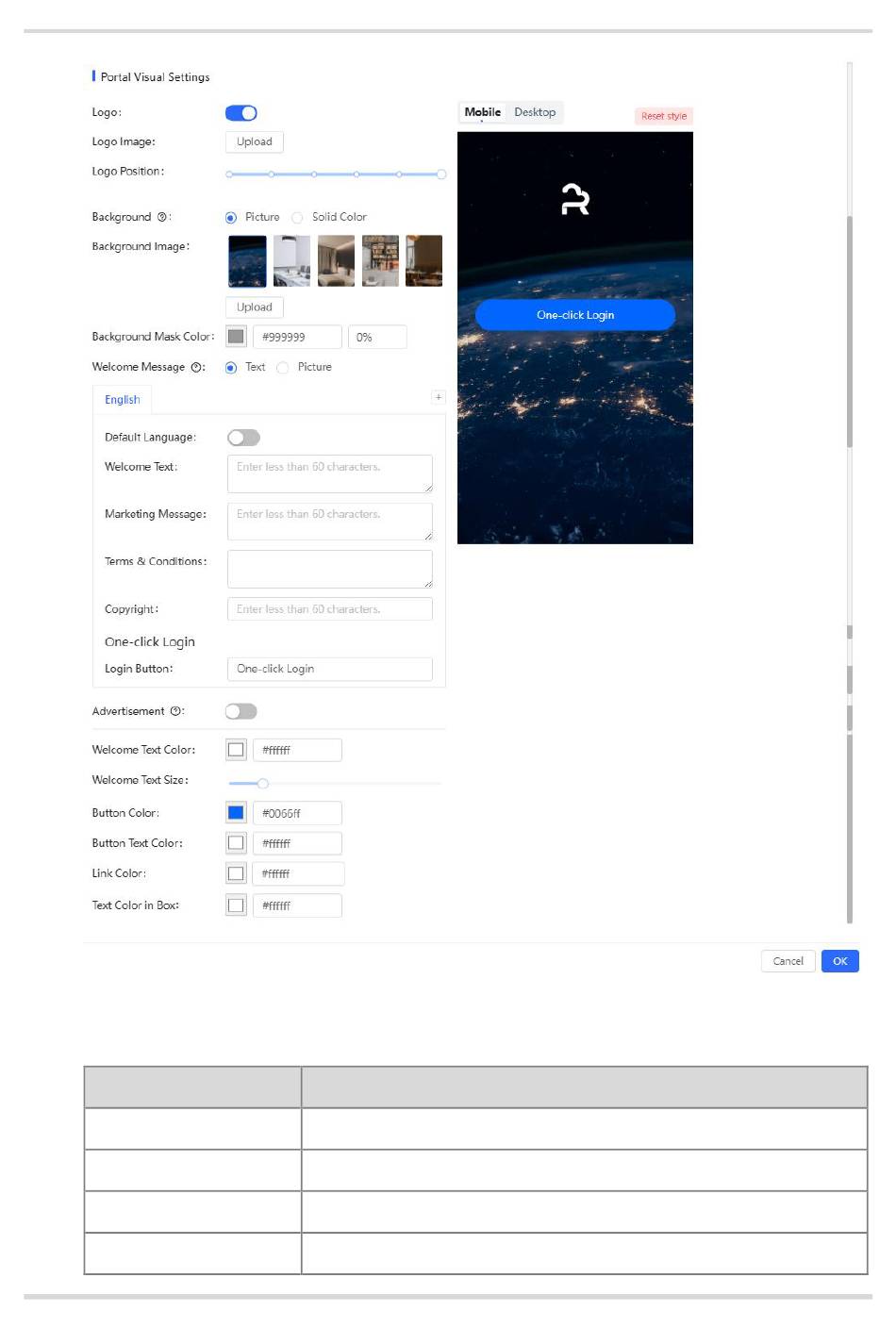
Task: Click Upload button for Logo Image
Action: 255,142
